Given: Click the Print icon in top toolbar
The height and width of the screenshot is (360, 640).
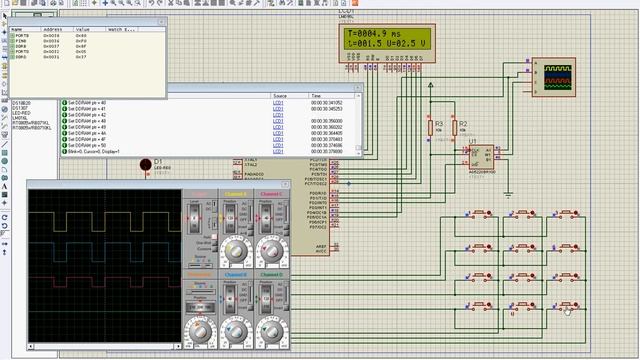Looking at the screenshot, I should click(53, 3).
